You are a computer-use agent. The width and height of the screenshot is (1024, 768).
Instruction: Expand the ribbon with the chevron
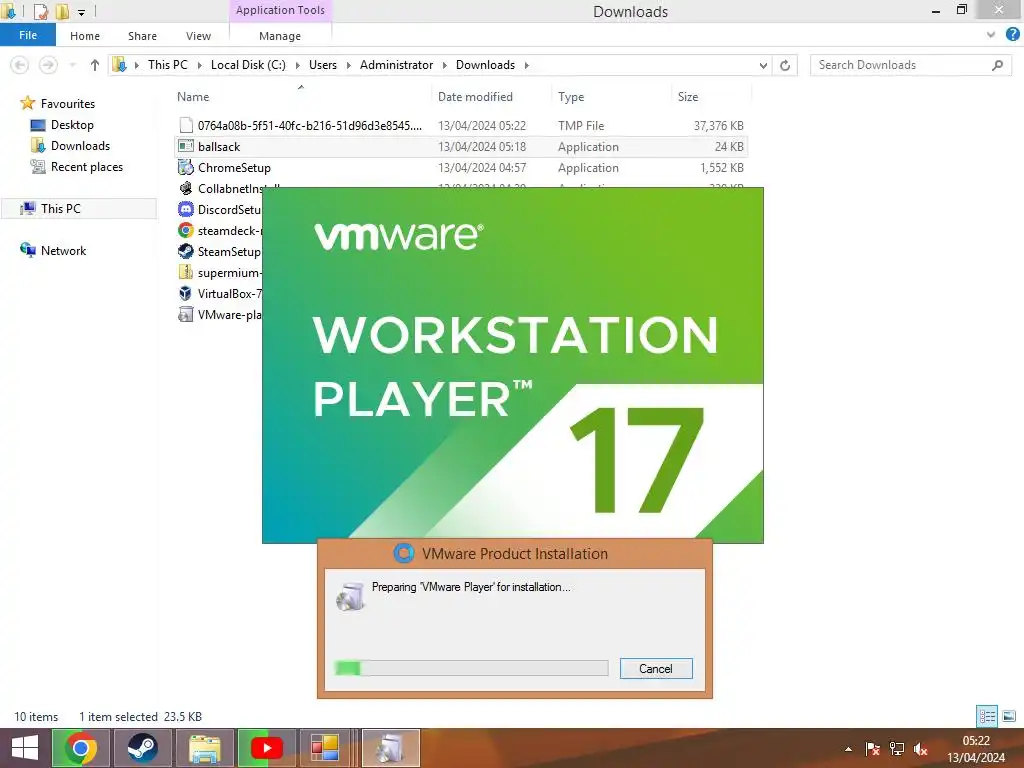[x=991, y=35]
